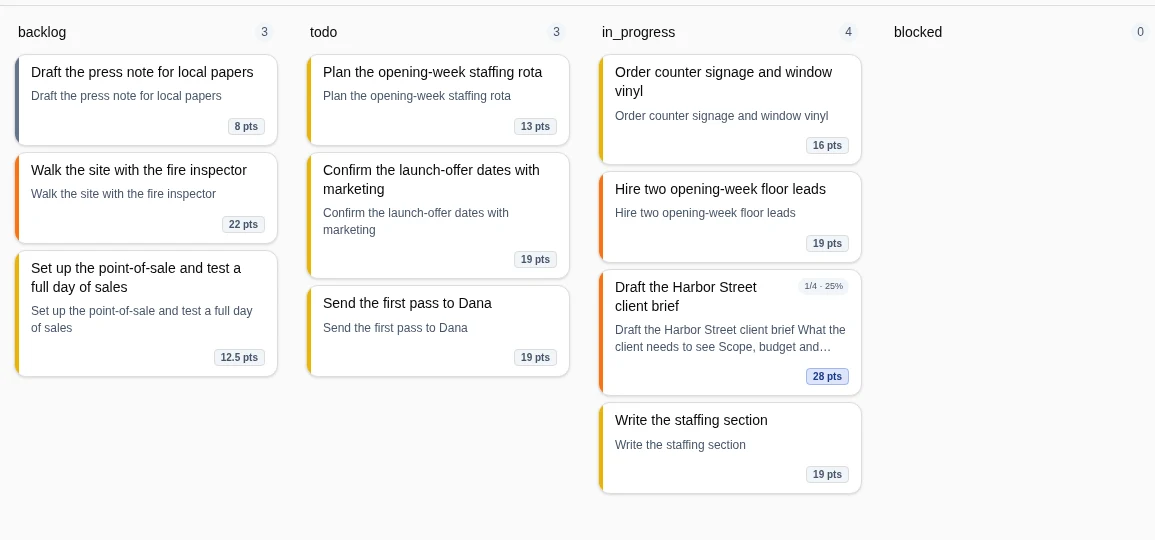
Task: Open the point-of-sale setup card
Action: coord(146,314)
